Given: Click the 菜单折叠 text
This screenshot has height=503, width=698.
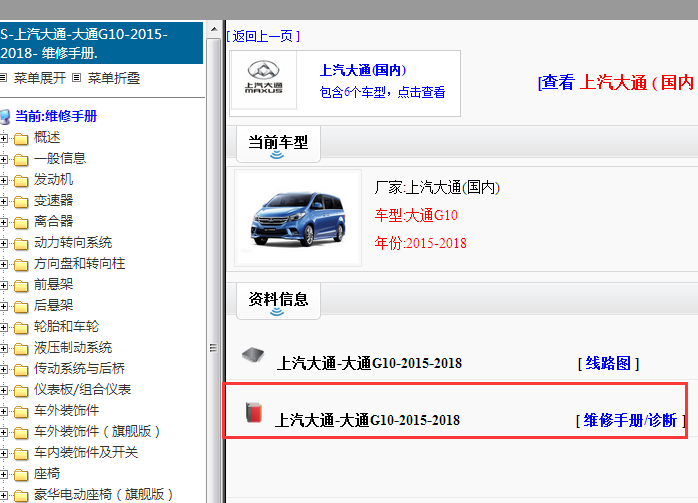Looking at the screenshot, I should coord(114,78).
